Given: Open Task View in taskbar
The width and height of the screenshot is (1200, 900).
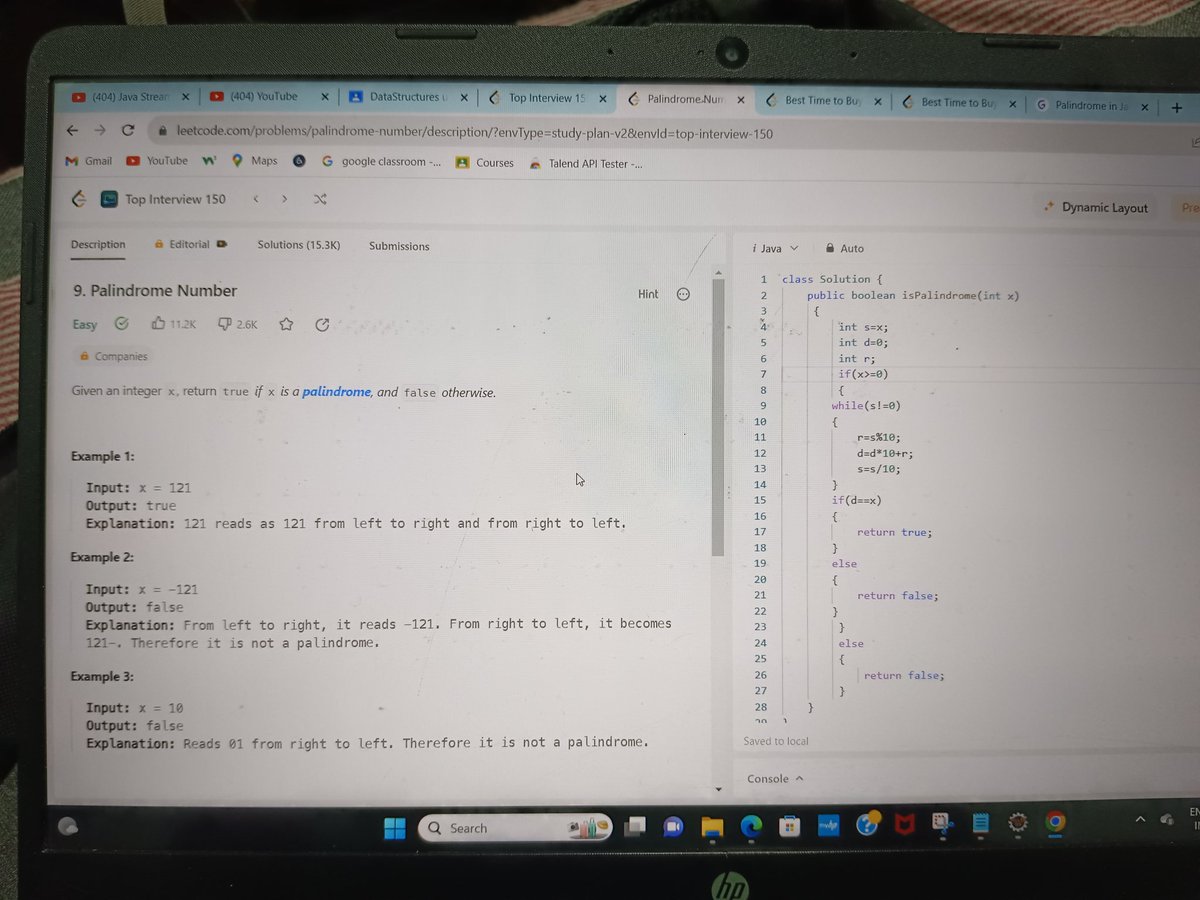Looking at the screenshot, I should point(634,827).
